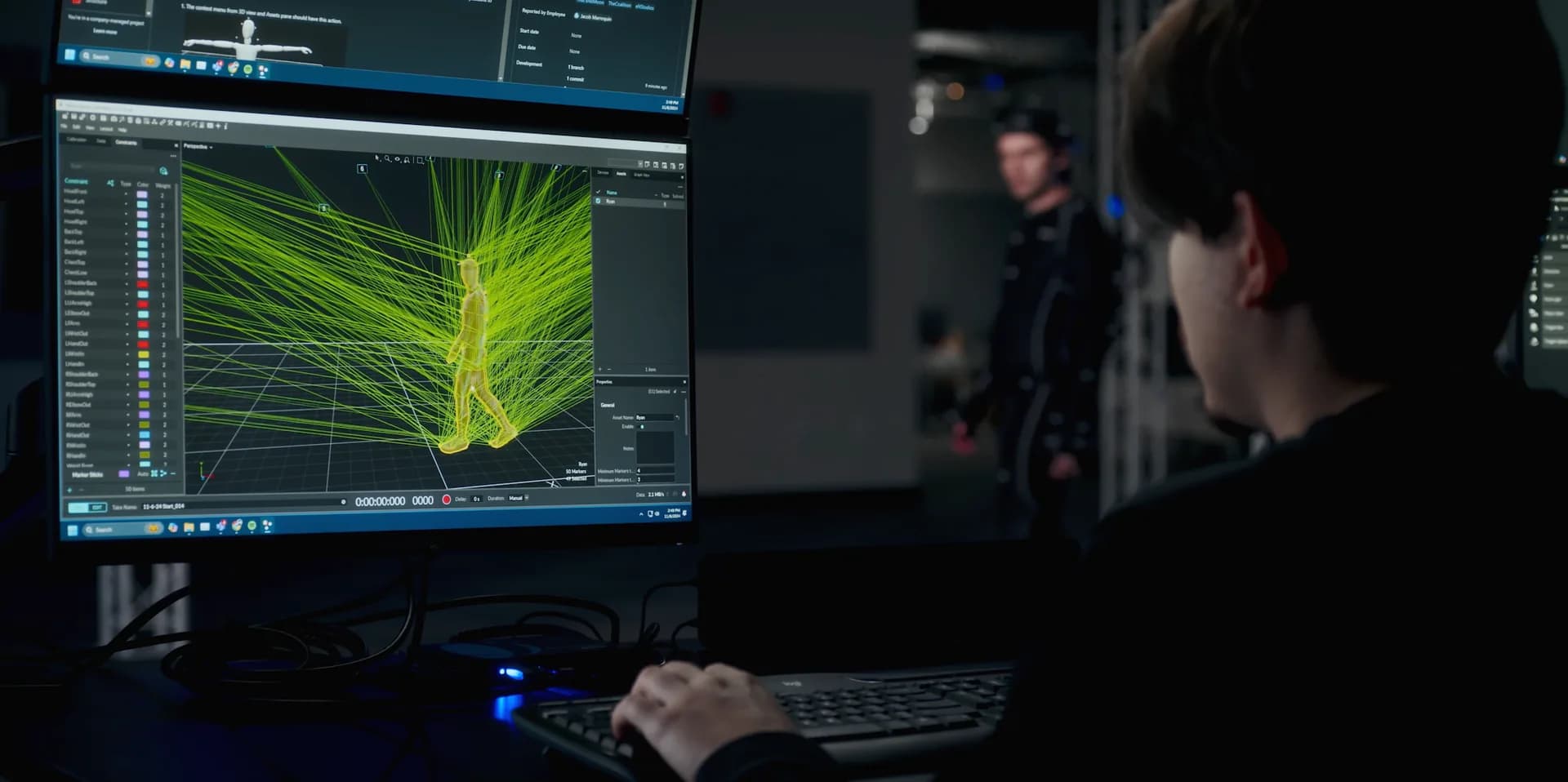Image resolution: width=1568 pixels, height=782 pixels.
Task: Switch to the Devices tab
Action: 603,172
